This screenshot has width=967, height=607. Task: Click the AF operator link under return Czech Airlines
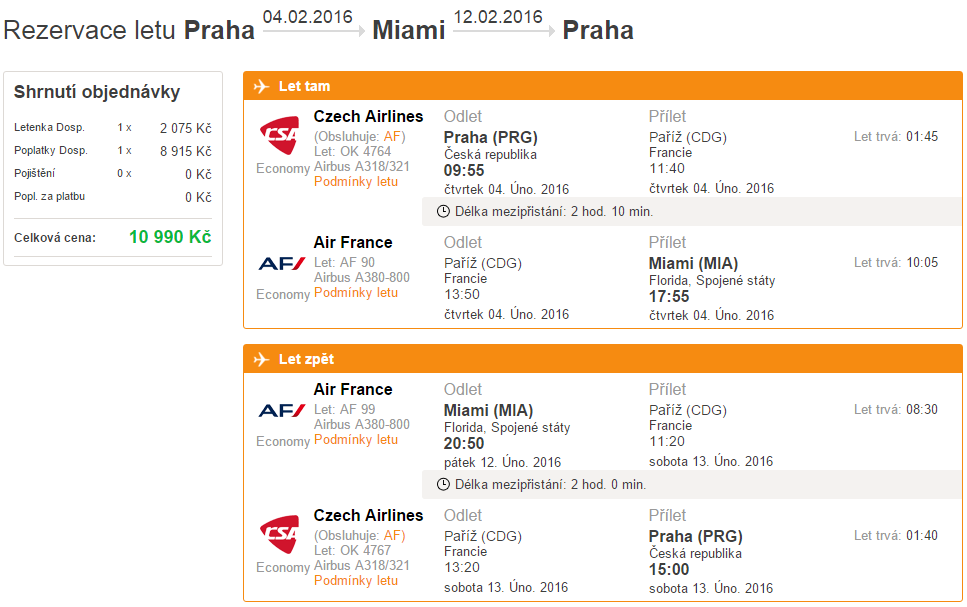[392, 535]
